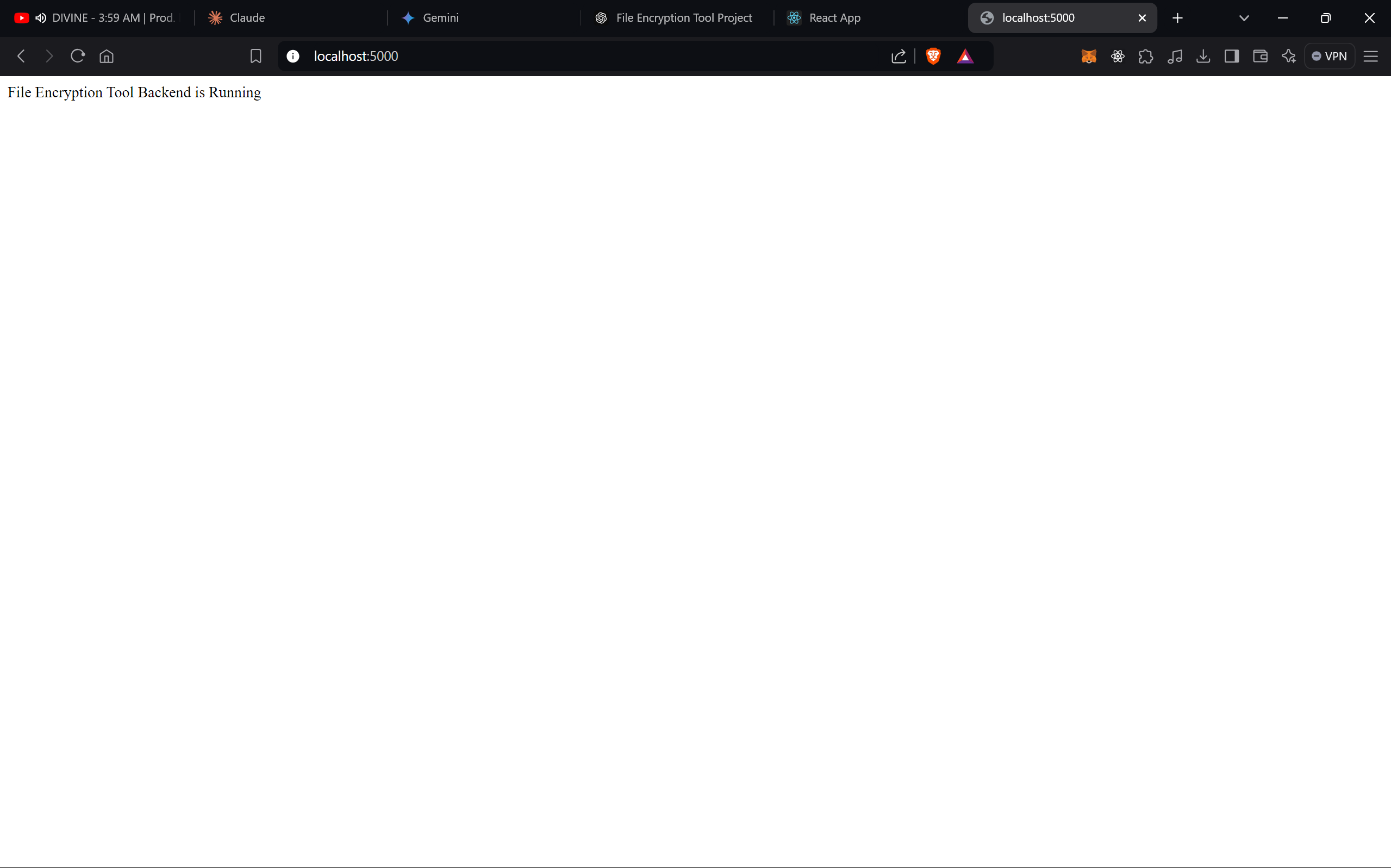1391x868 pixels.
Task: Click the MetaMask fox extension icon
Action: coord(1089,56)
